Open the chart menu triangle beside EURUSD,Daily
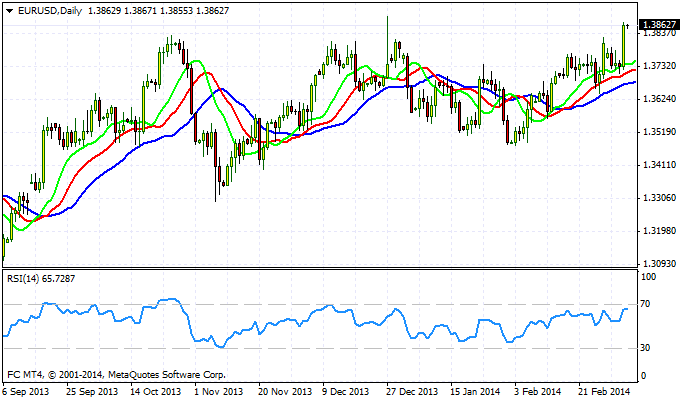The width and height of the screenshot is (680, 400). (x=10, y=11)
